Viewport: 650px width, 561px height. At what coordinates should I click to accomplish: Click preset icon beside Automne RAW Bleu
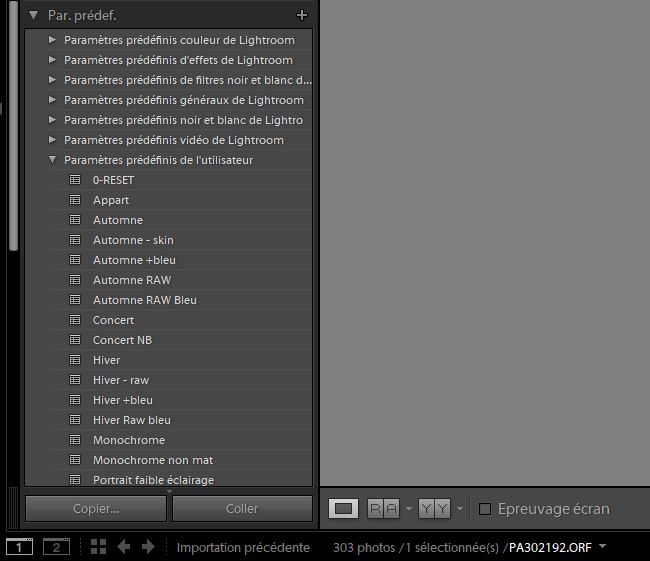[75, 299]
